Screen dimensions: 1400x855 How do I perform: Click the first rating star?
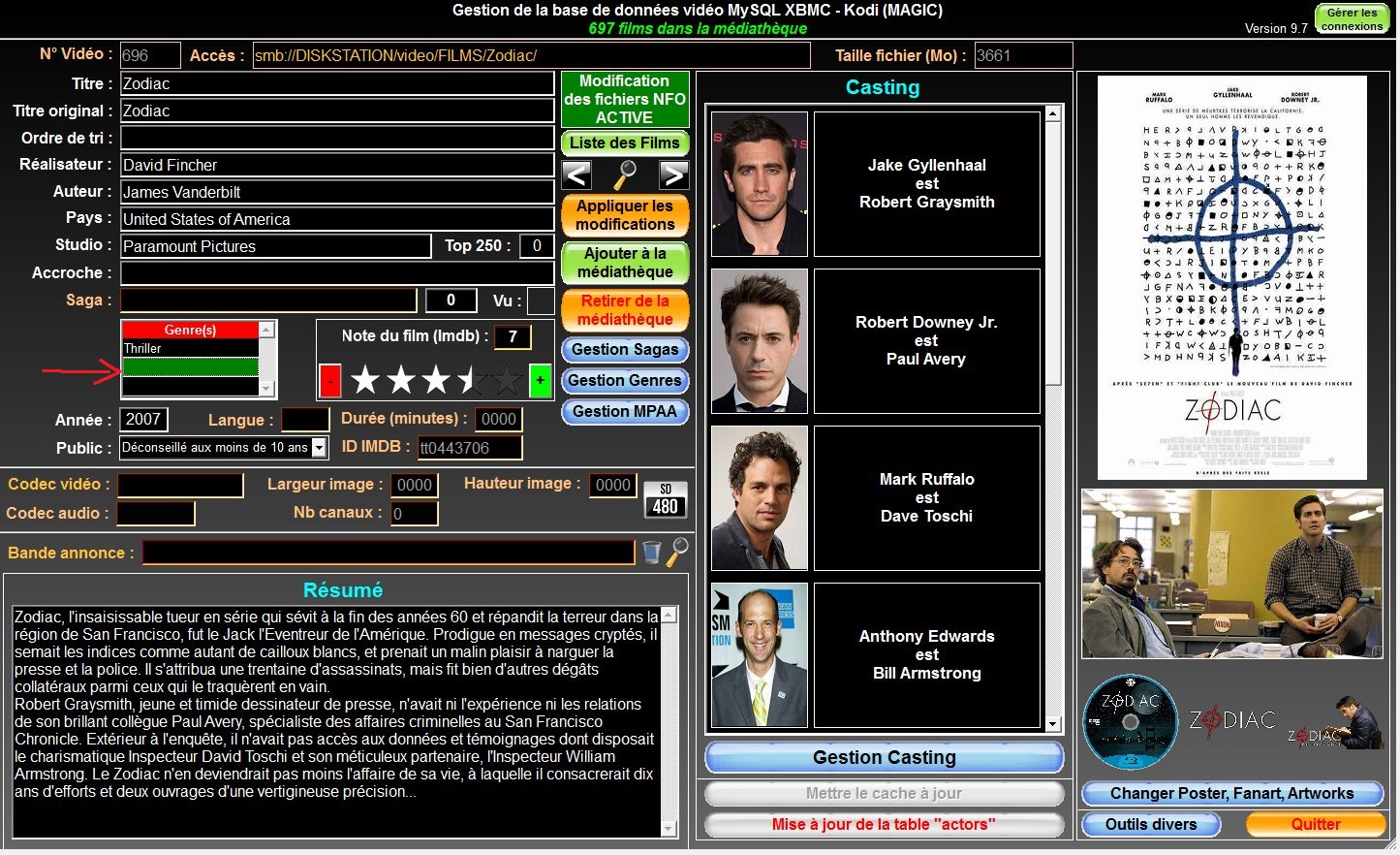pyautogui.click(x=365, y=380)
